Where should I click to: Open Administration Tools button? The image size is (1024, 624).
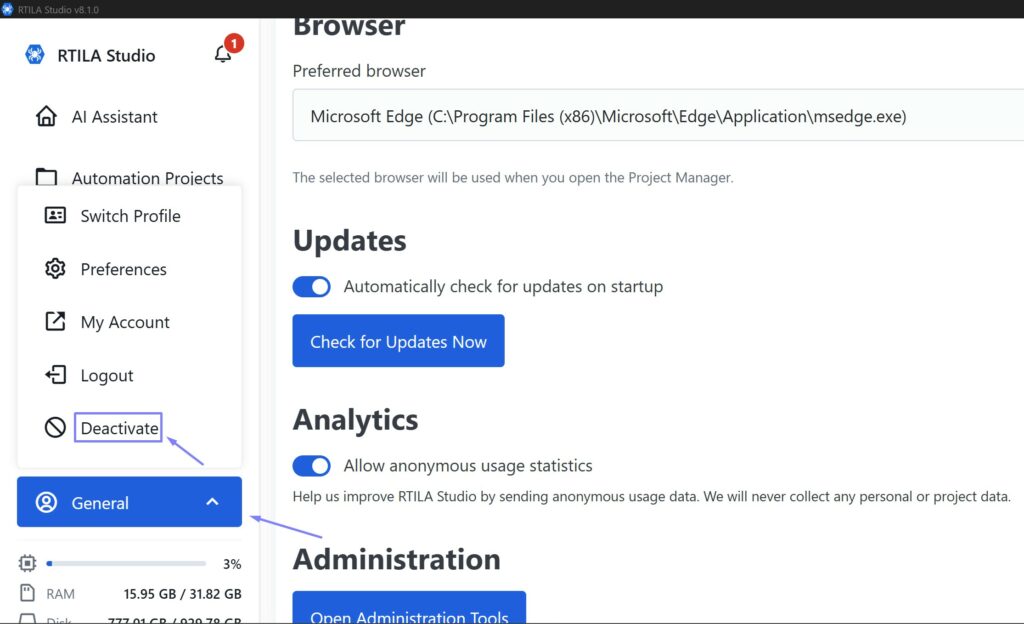(x=408, y=610)
